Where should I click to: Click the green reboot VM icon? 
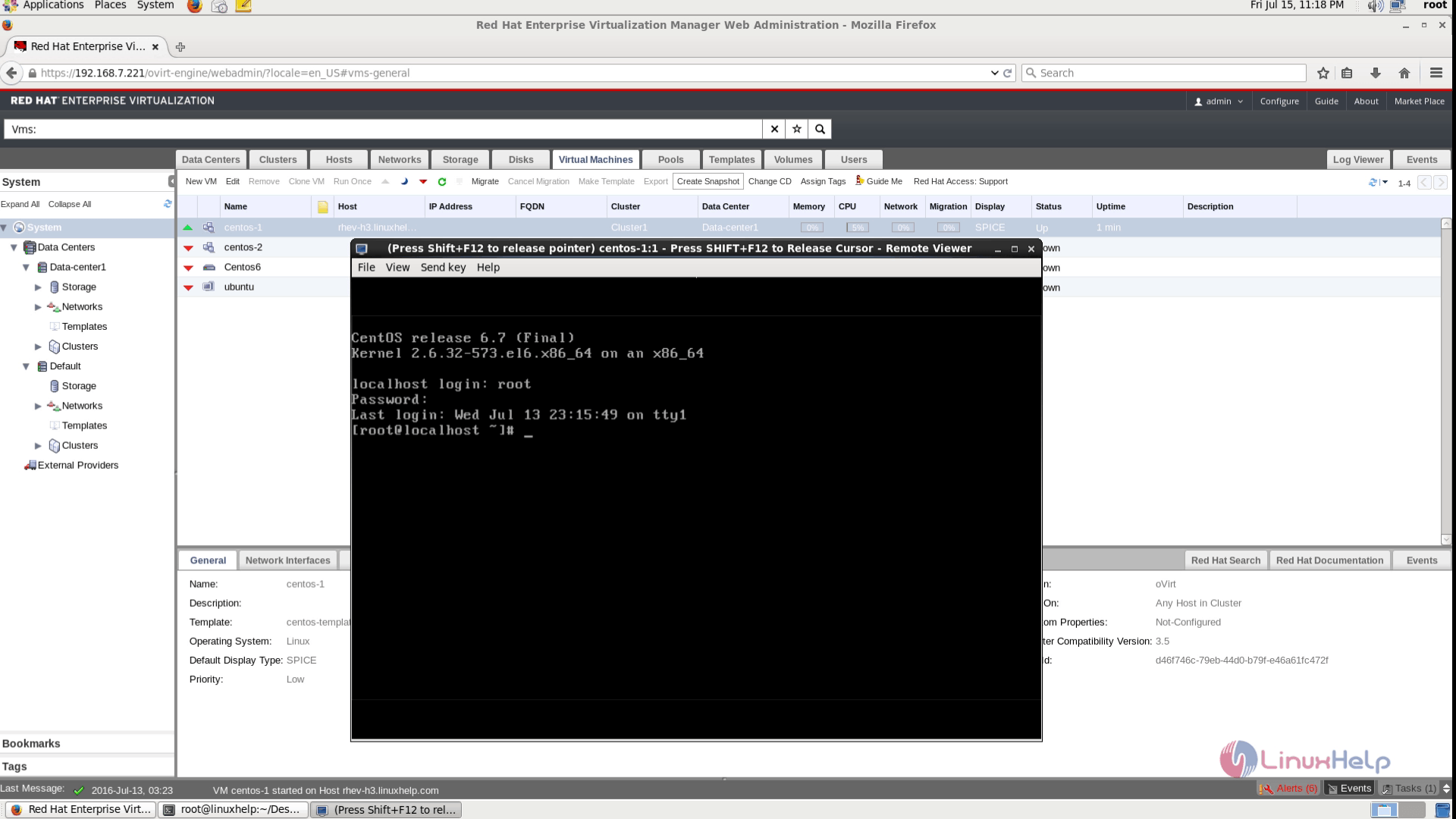(442, 181)
